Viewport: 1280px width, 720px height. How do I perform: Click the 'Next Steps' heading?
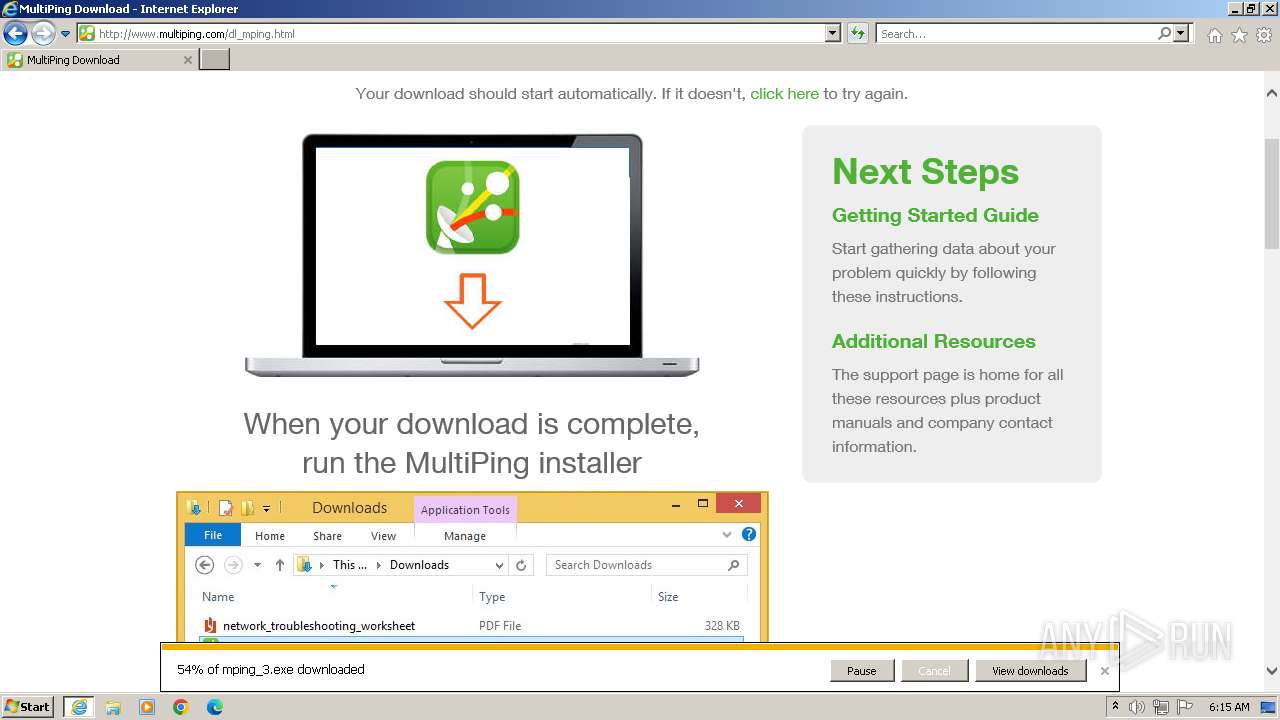(x=925, y=172)
